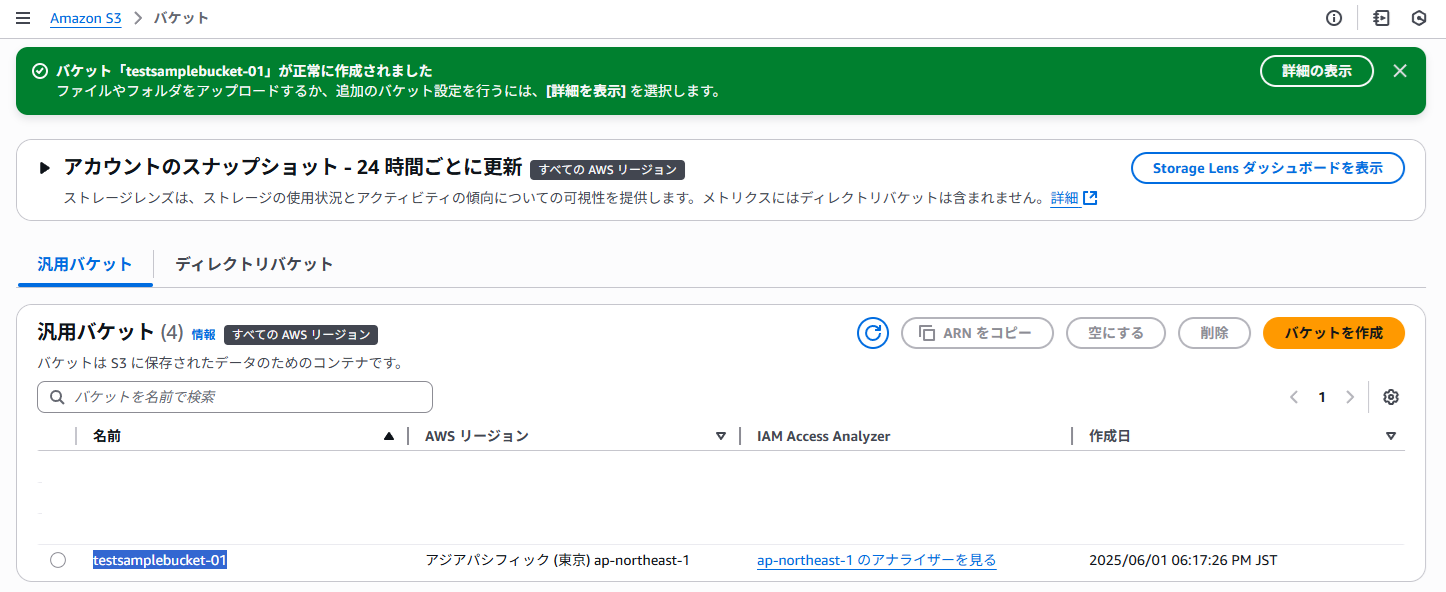Click すべての AWS リージョン badge in snapshot header

pos(607,169)
